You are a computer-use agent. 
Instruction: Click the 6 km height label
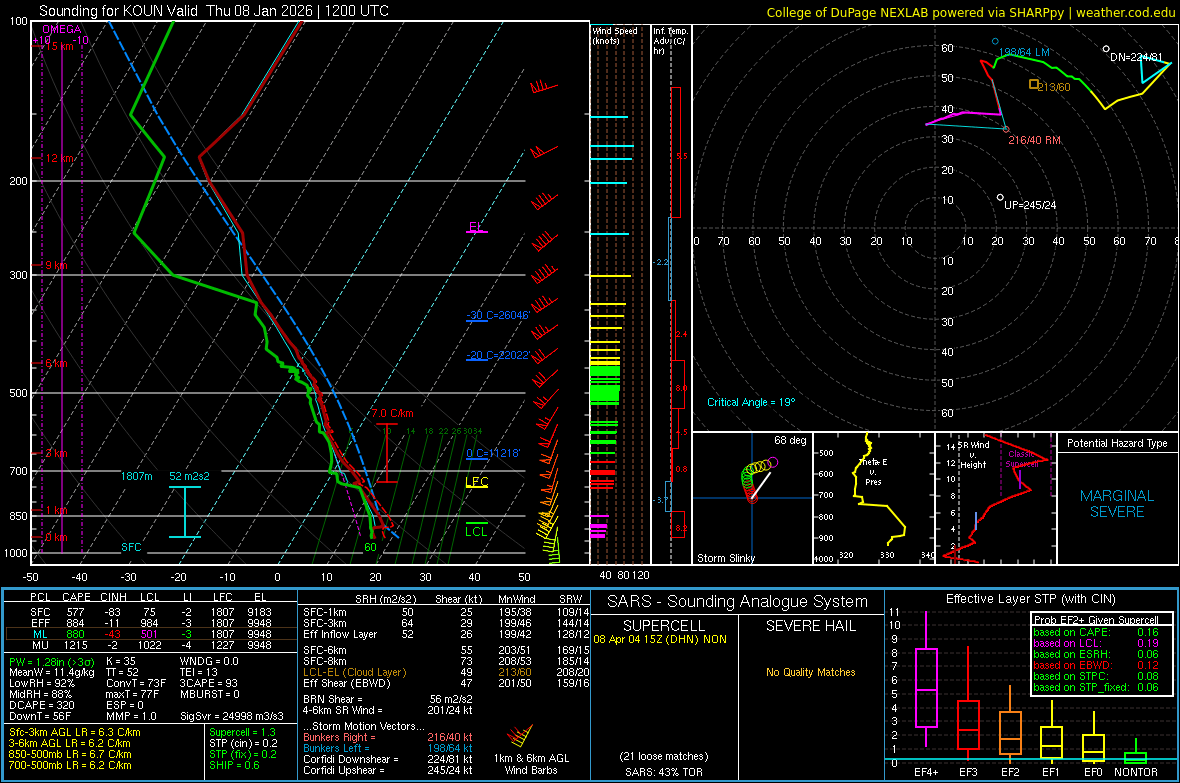click(x=56, y=364)
